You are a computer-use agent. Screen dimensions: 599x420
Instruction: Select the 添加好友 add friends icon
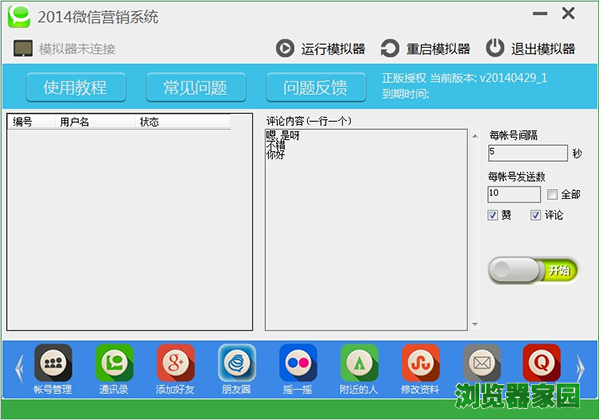[x=176, y=363]
